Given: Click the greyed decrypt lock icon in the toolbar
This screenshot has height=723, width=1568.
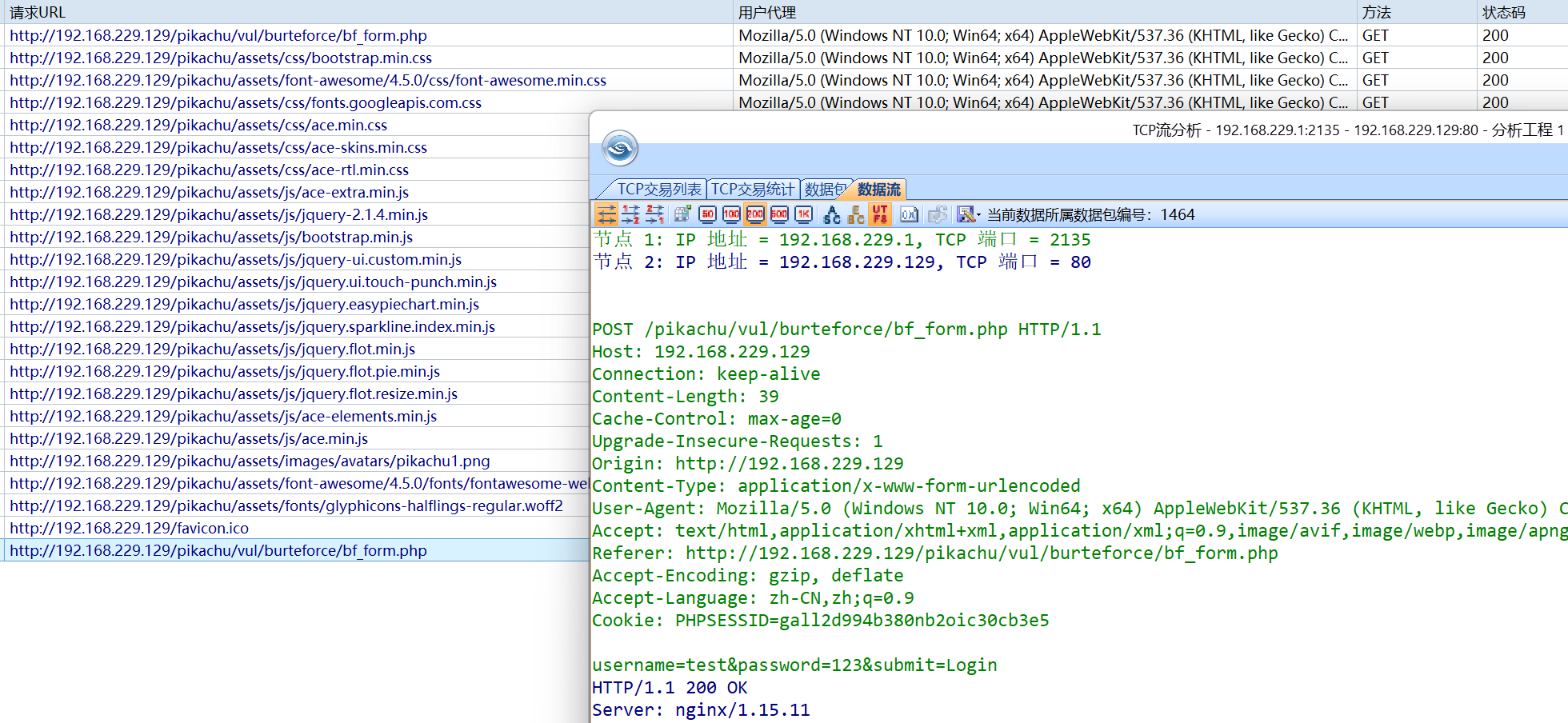Looking at the screenshot, I should 938,214.
